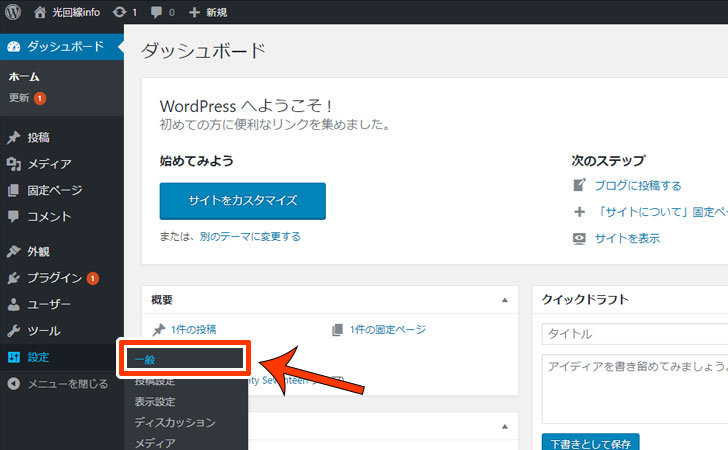The image size is (728, 450).
Task: Click the monitor icon beside サイトを表示
Action: [579, 239]
